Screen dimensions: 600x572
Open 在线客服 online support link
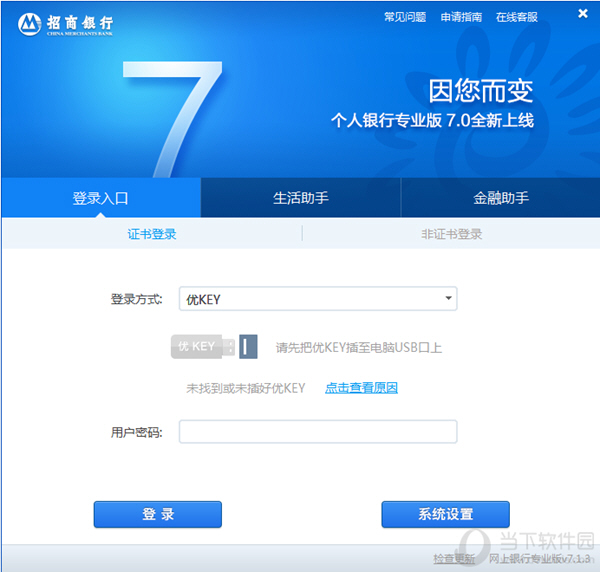[x=517, y=17]
